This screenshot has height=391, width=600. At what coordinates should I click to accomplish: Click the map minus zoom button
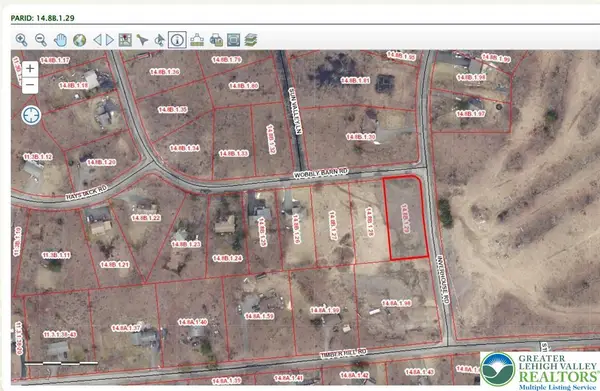coord(30,85)
